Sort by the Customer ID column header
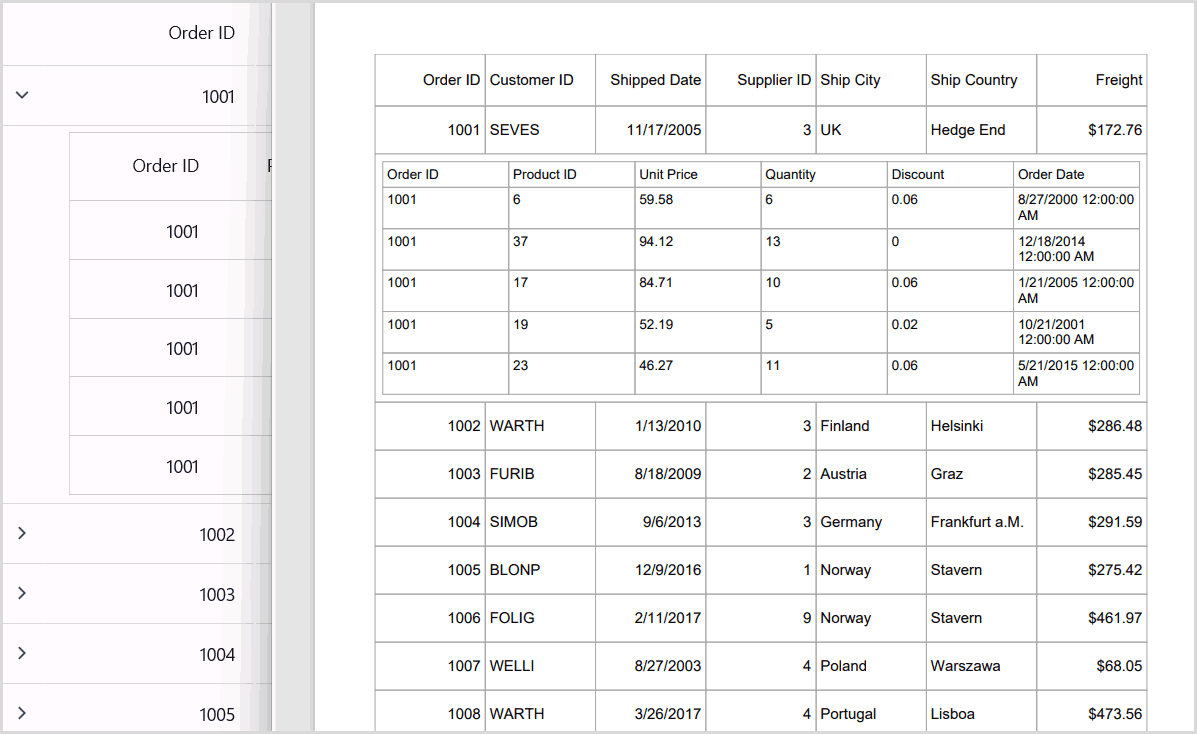The image size is (1197, 734). (x=530, y=79)
